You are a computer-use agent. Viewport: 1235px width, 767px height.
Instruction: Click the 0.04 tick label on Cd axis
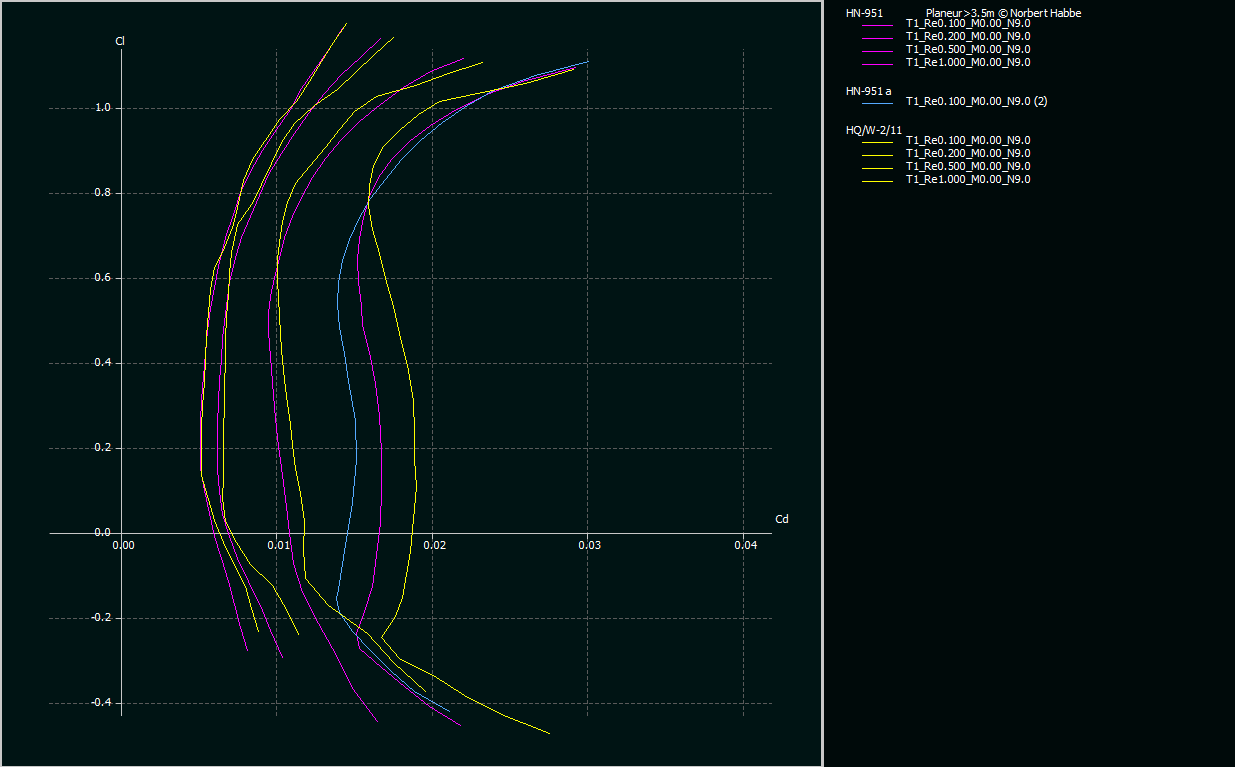point(745,545)
